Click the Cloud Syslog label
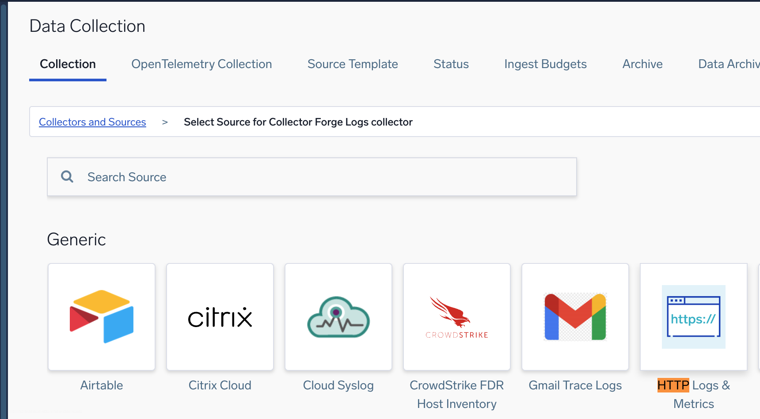This screenshot has width=760, height=419. tap(338, 386)
